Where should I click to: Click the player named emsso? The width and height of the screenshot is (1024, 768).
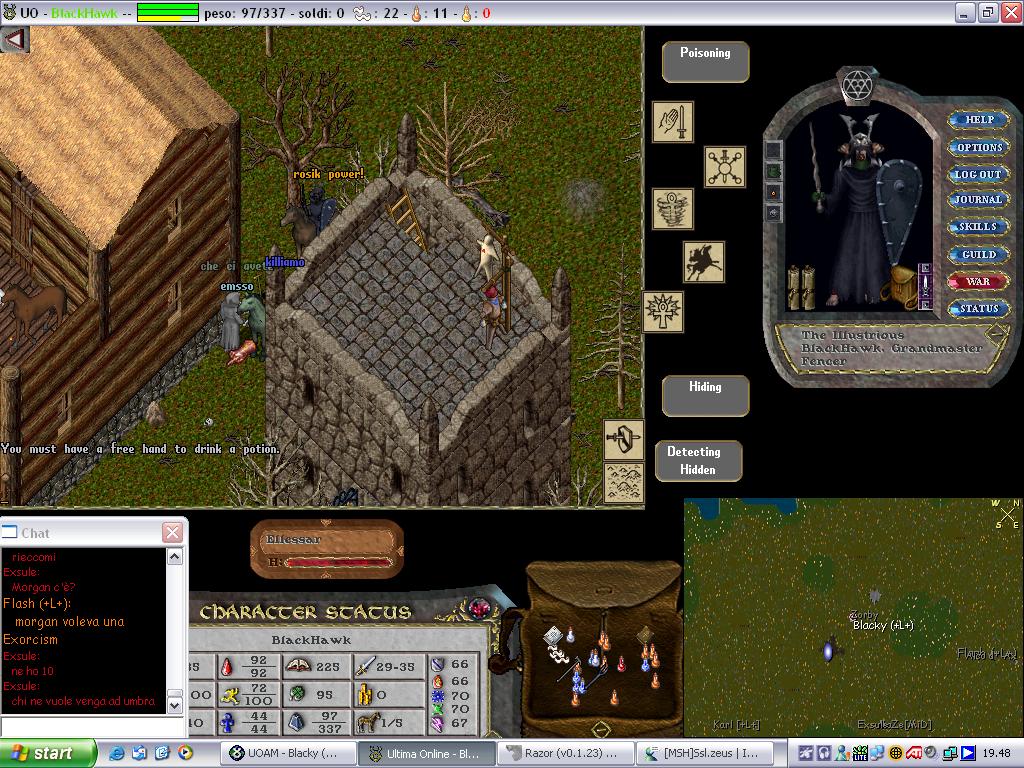click(232, 320)
